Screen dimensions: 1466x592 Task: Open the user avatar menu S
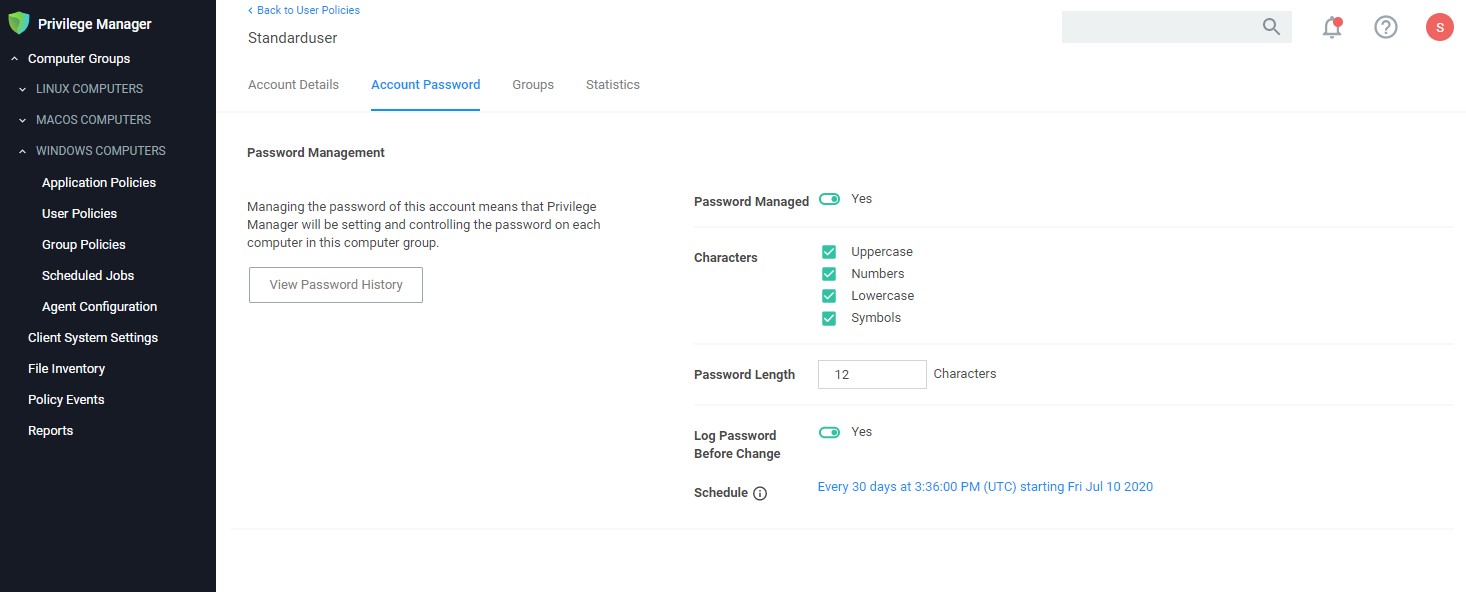click(x=1439, y=27)
